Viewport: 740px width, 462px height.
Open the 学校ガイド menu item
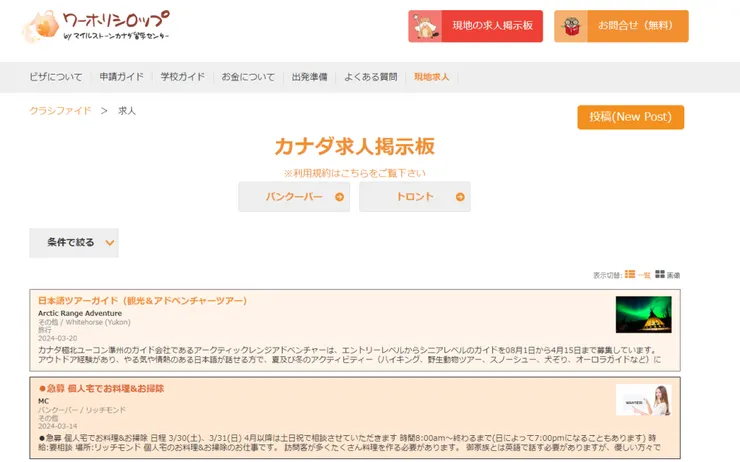(183, 77)
